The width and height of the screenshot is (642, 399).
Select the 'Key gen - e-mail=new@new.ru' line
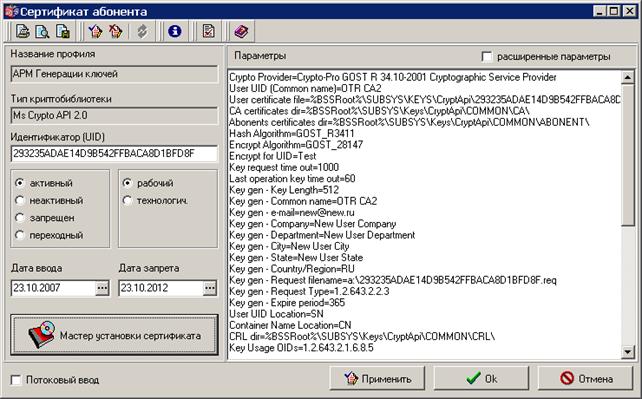click(292, 212)
